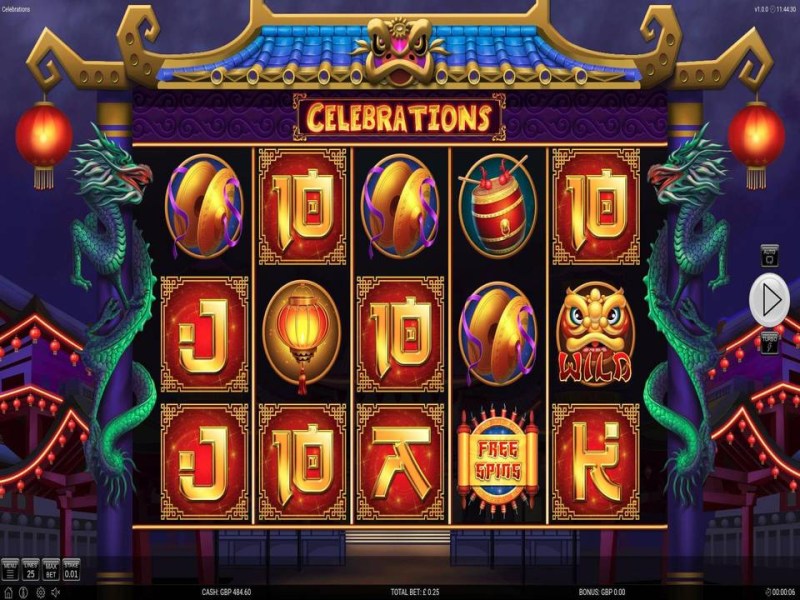
Task: Open the game info icon
Action: pos(23,592)
